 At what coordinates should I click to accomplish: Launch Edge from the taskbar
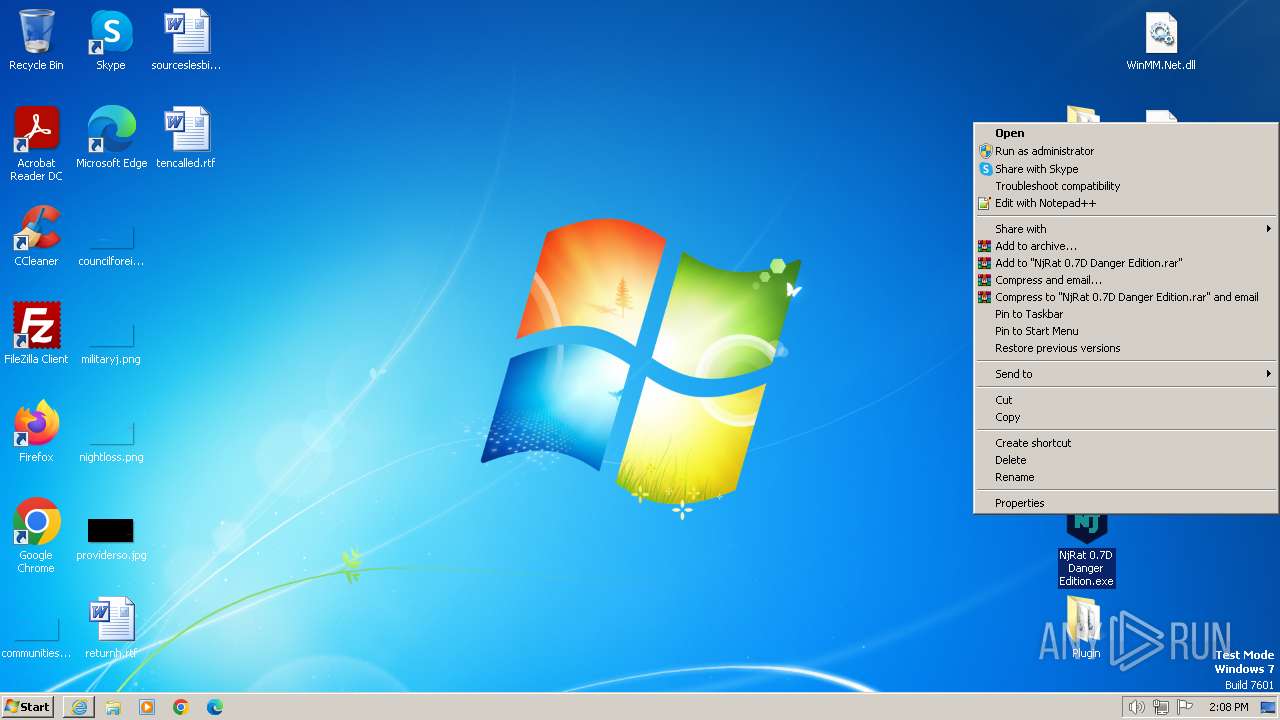(x=215, y=707)
